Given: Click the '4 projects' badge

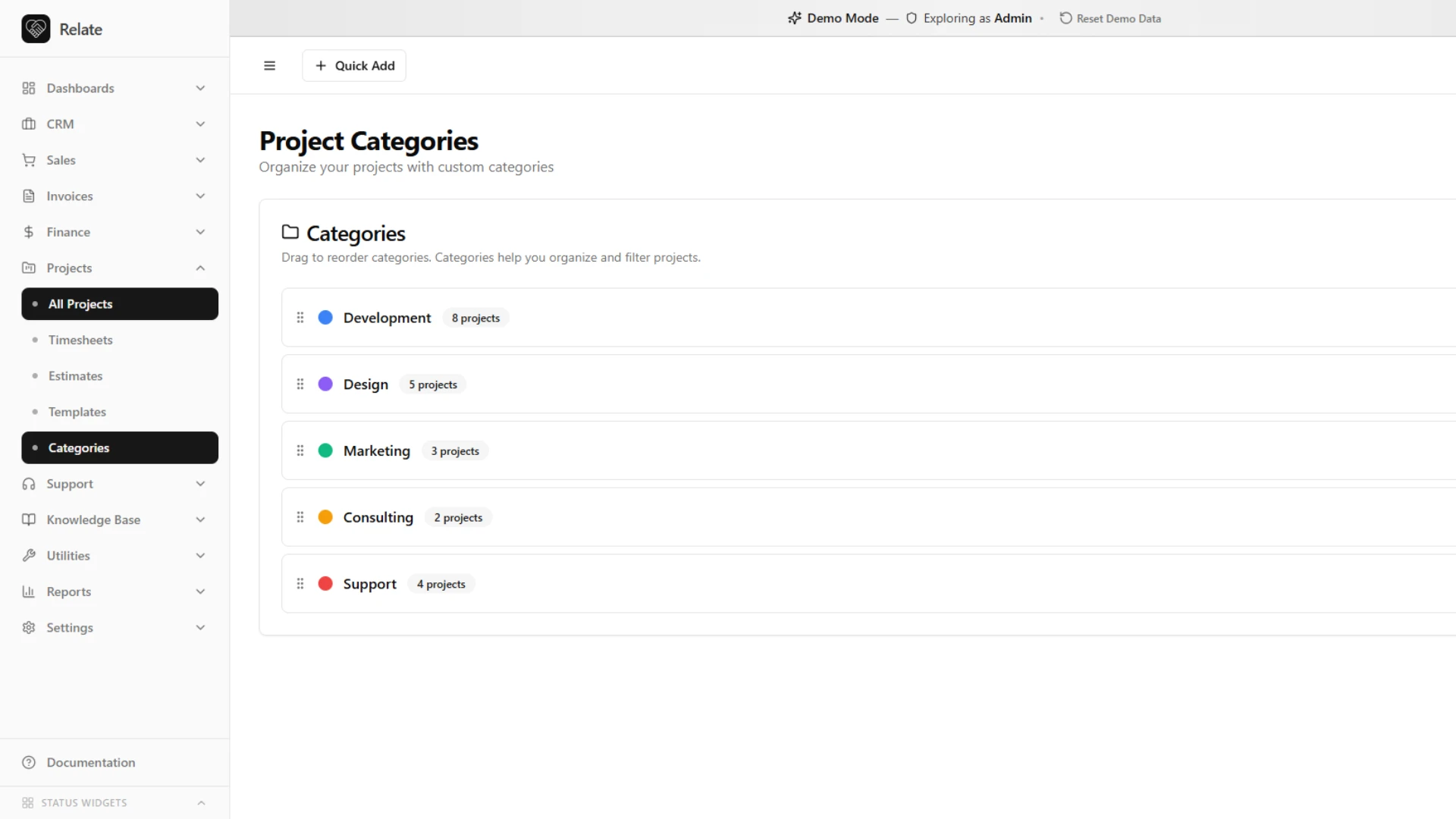Looking at the screenshot, I should (x=441, y=585).
